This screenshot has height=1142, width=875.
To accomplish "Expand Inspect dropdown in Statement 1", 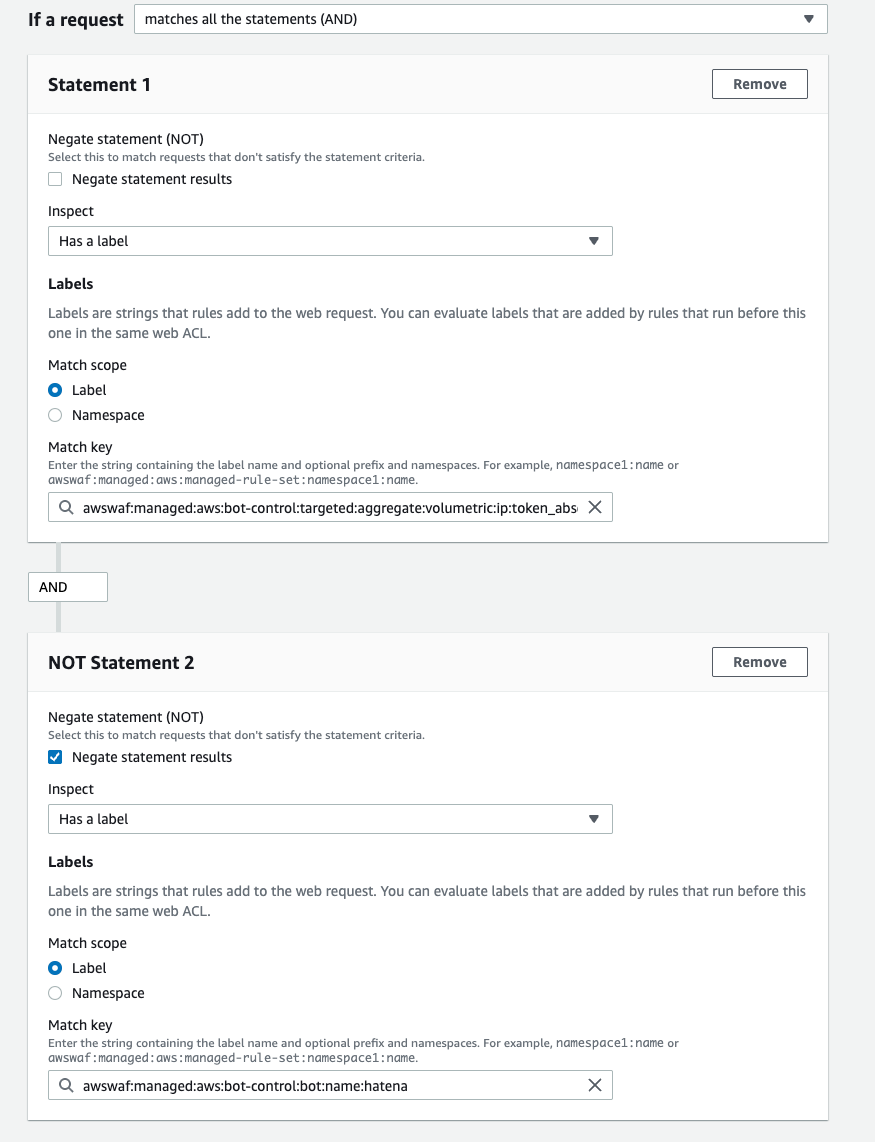I will (330, 241).
